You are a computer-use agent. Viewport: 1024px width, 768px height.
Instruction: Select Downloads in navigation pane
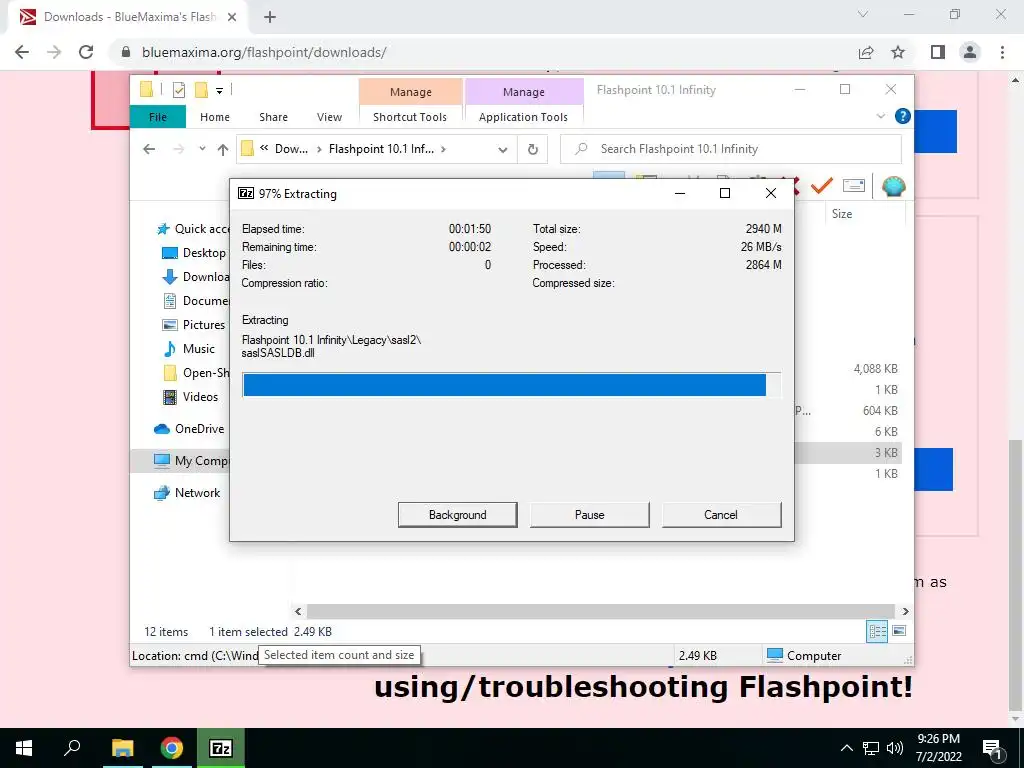[195, 277]
